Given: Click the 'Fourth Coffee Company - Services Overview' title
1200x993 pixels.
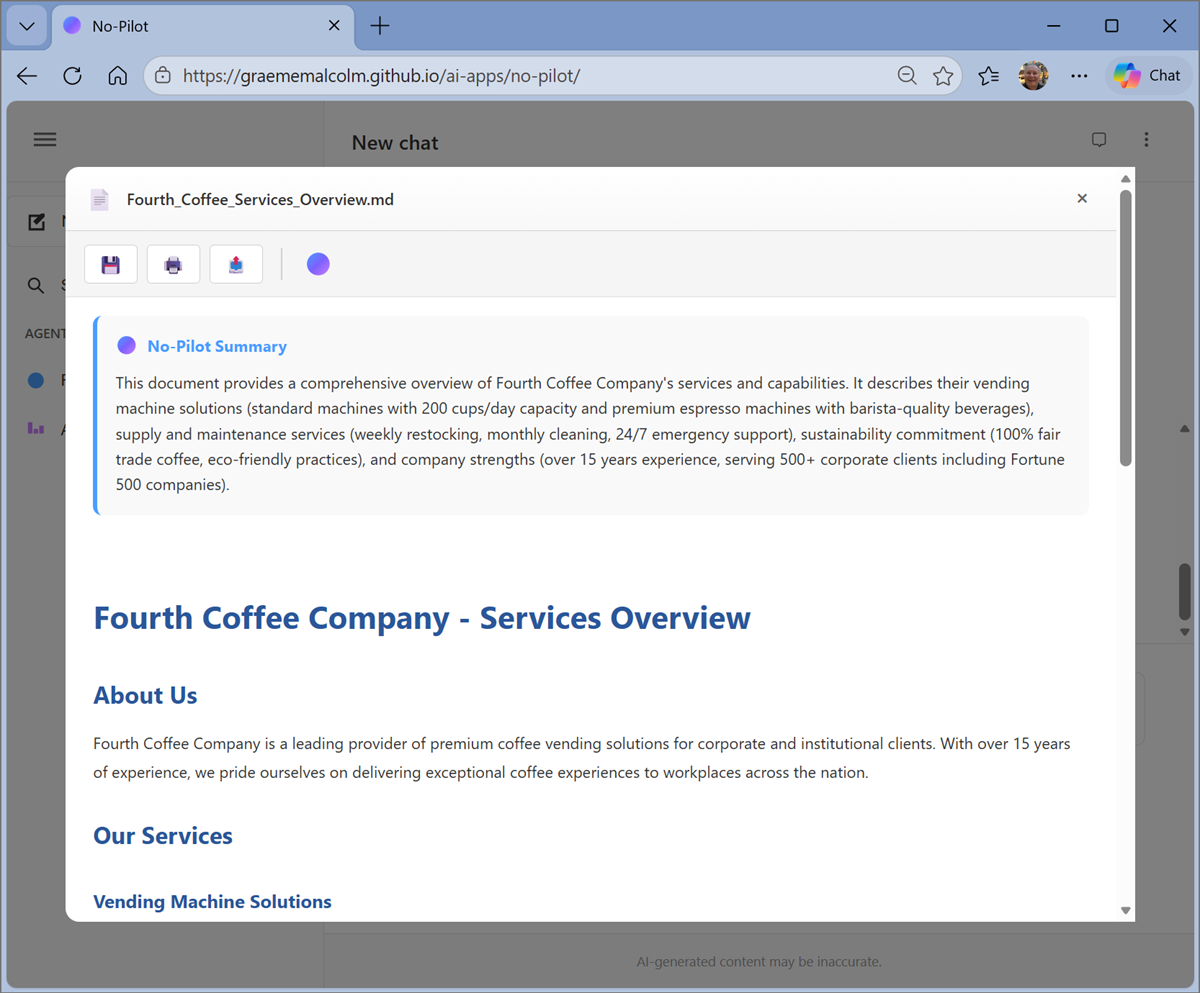Looking at the screenshot, I should coord(422,618).
